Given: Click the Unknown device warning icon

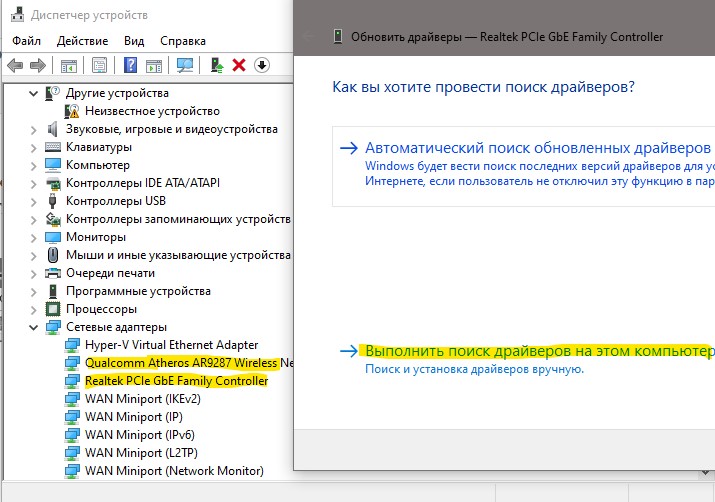Looking at the screenshot, I should pos(72,111).
